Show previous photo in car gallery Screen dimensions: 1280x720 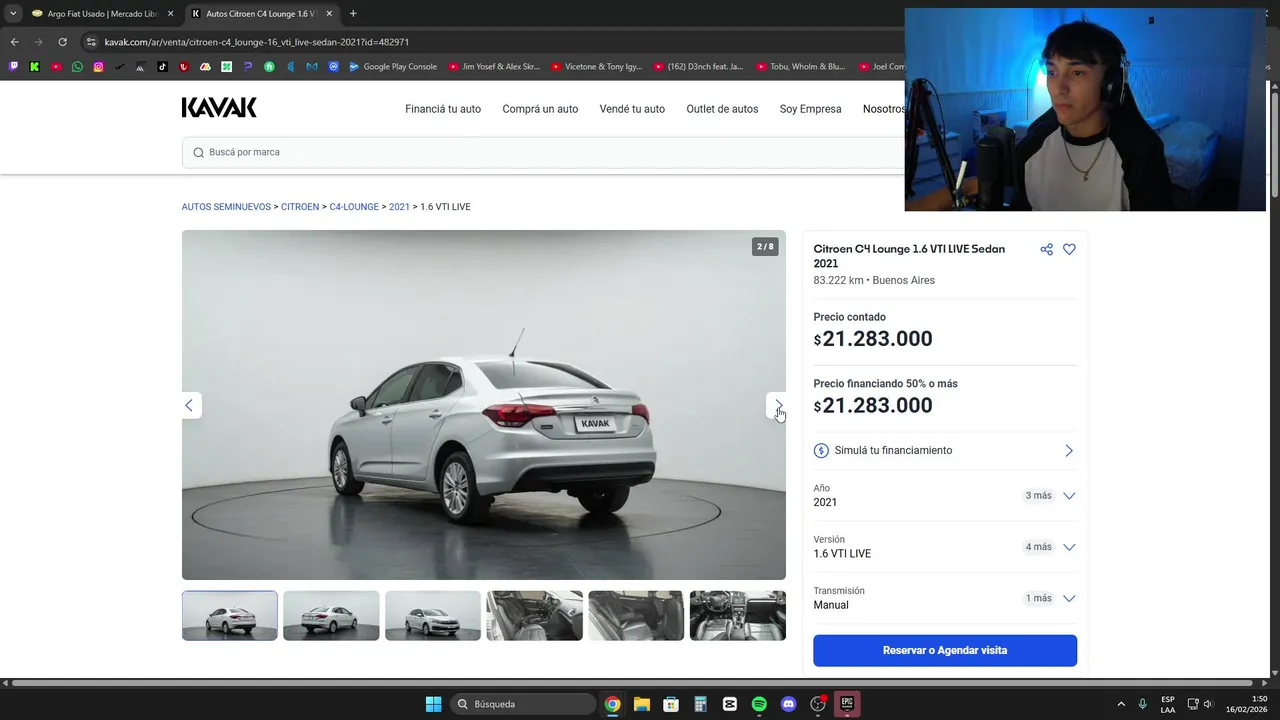pos(190,405)
